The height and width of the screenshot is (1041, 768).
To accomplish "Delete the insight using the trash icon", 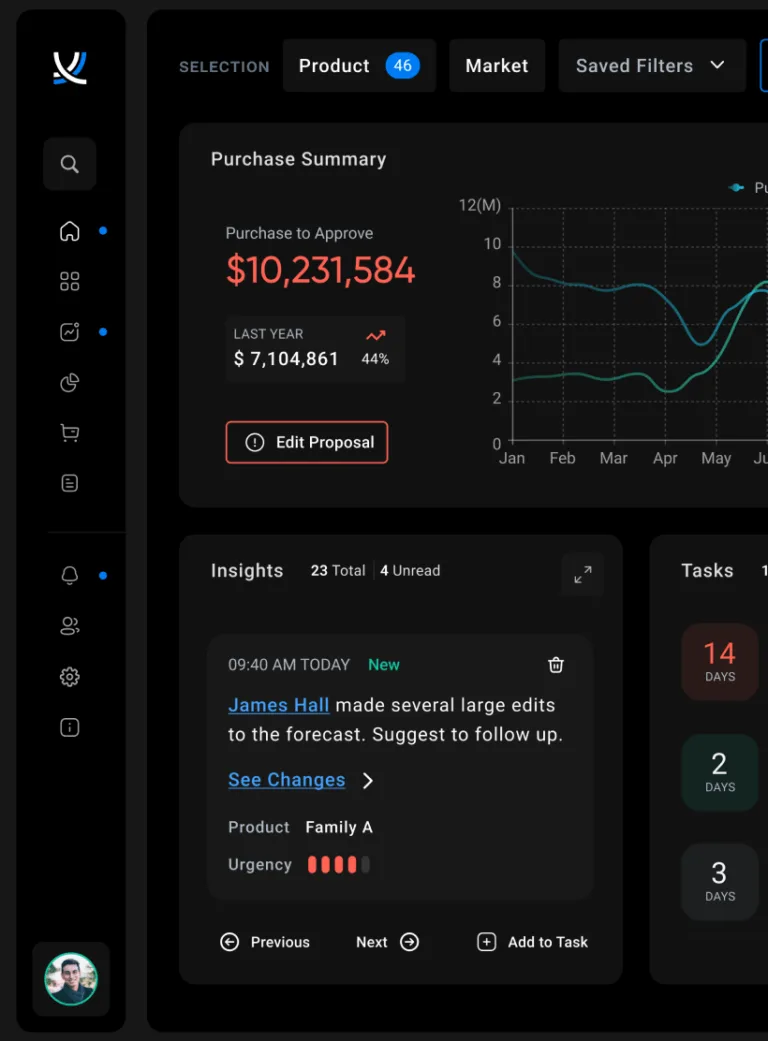I will coord(556,664).
